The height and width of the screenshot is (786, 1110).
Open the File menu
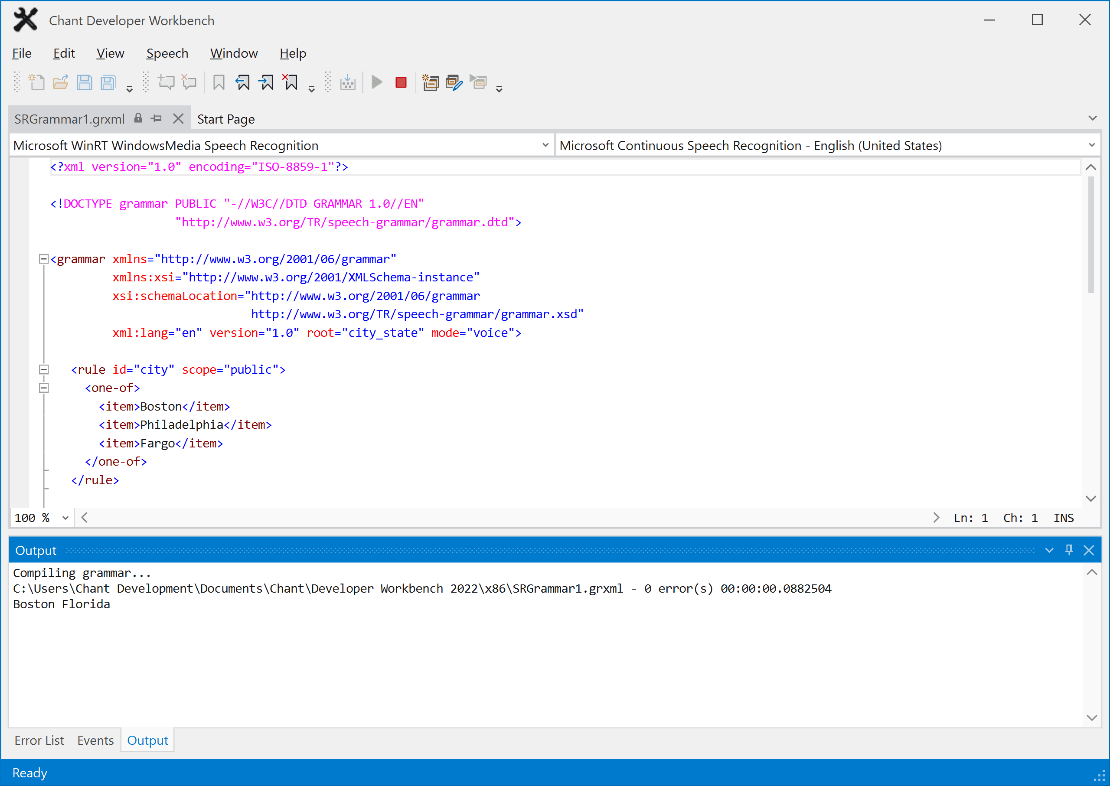point(22,53)
